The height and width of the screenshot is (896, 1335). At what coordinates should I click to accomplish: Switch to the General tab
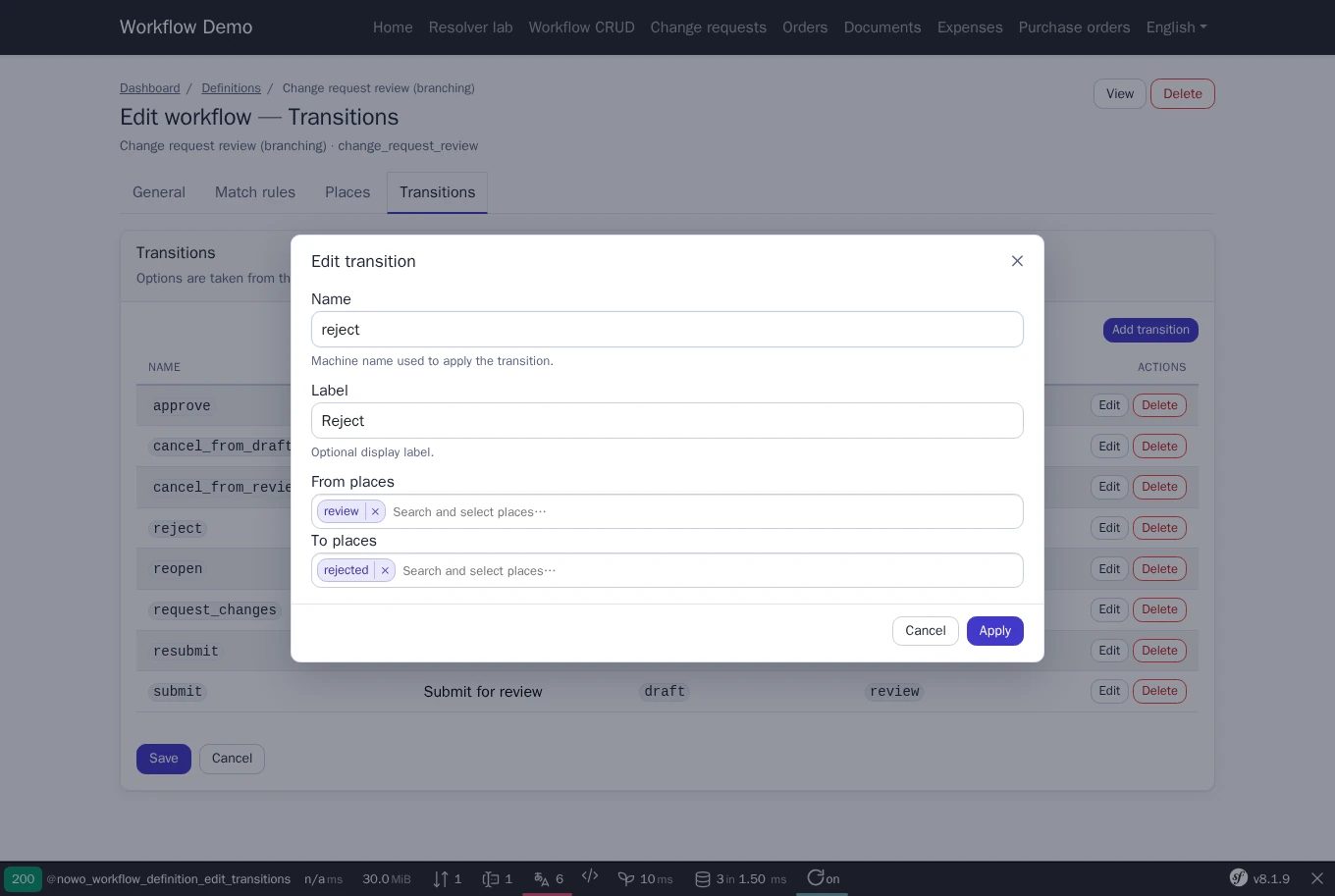click(159, 192)
